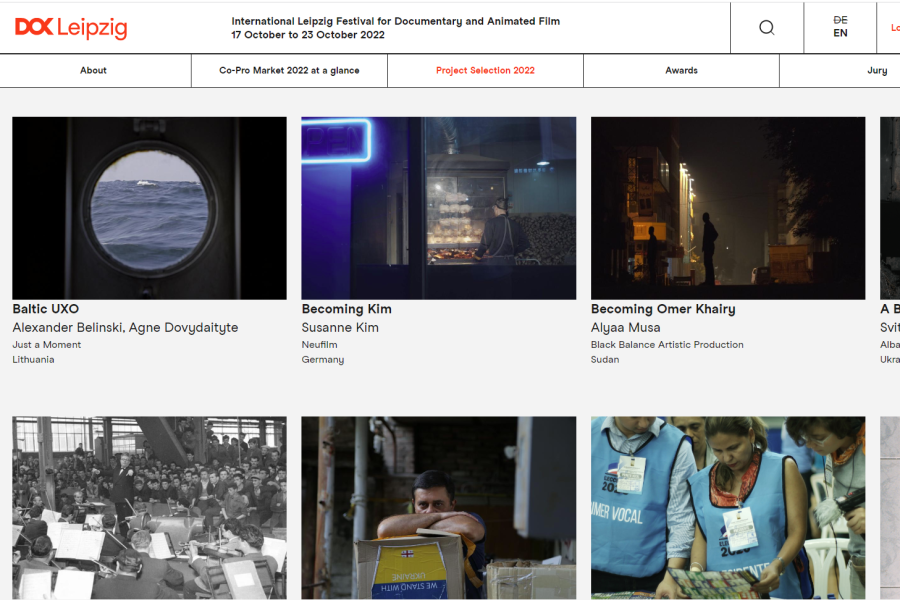Click the festival title text in header

pyautogui.click(x=395, y=21)
